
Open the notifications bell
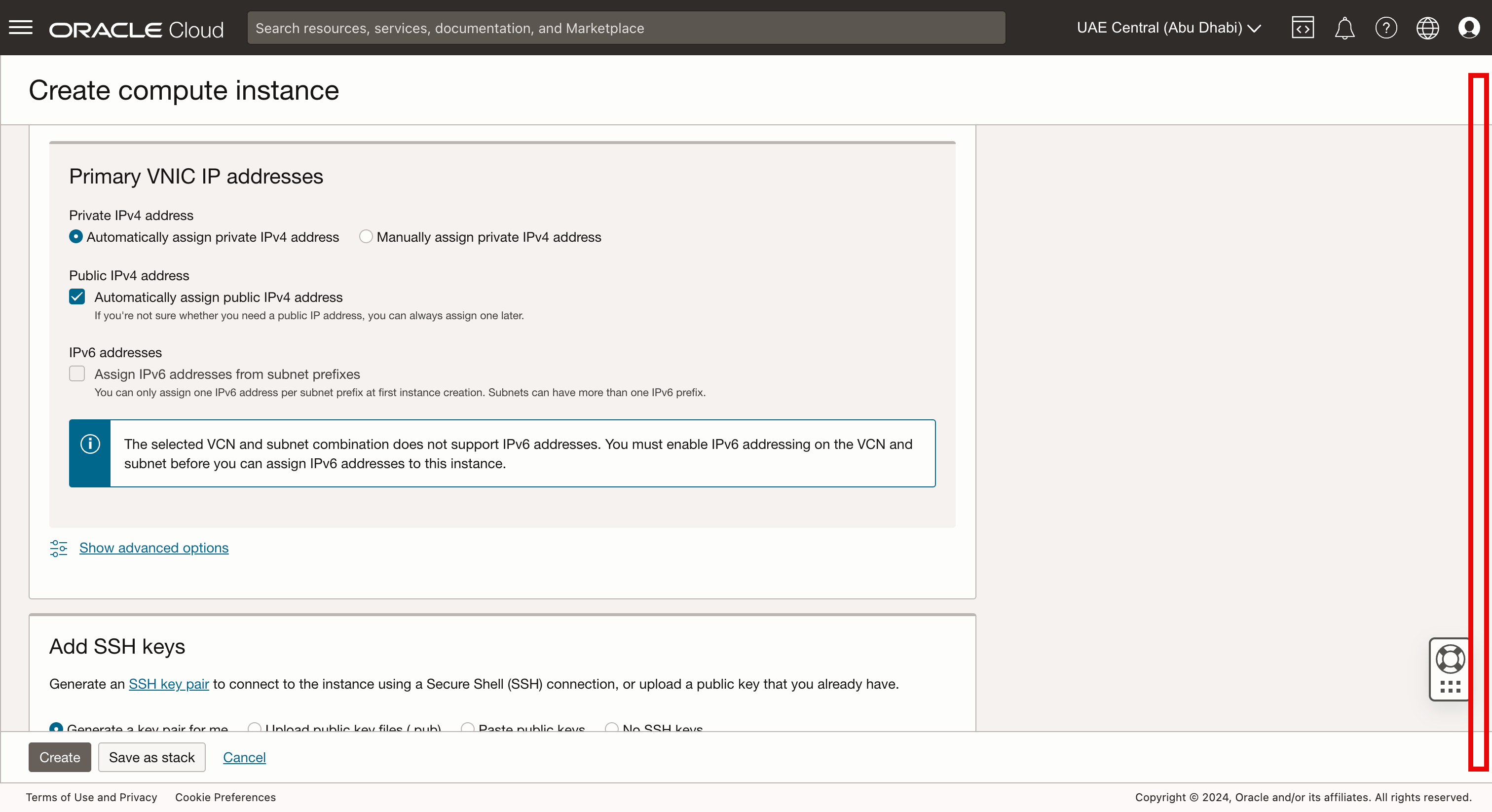(x=1344, y=28)
